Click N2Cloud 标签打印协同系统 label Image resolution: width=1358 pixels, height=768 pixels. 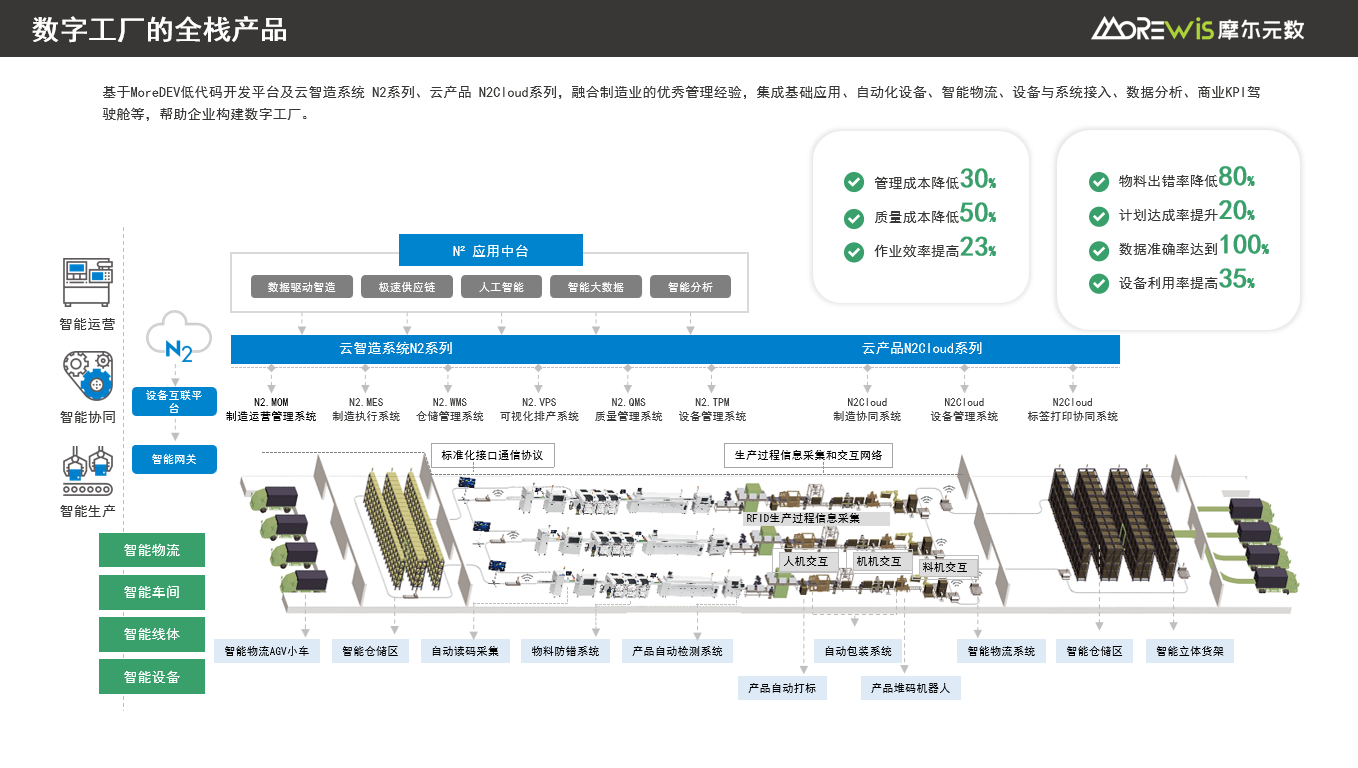coord(1072,409)
